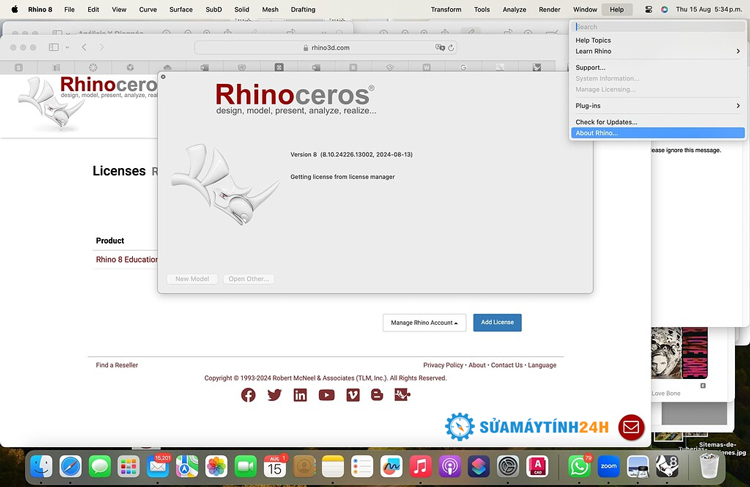Image resolution: width=750 pixels, height=487 pixels.
Task: Open Finder from the Dock
Action: coord(41,466)
